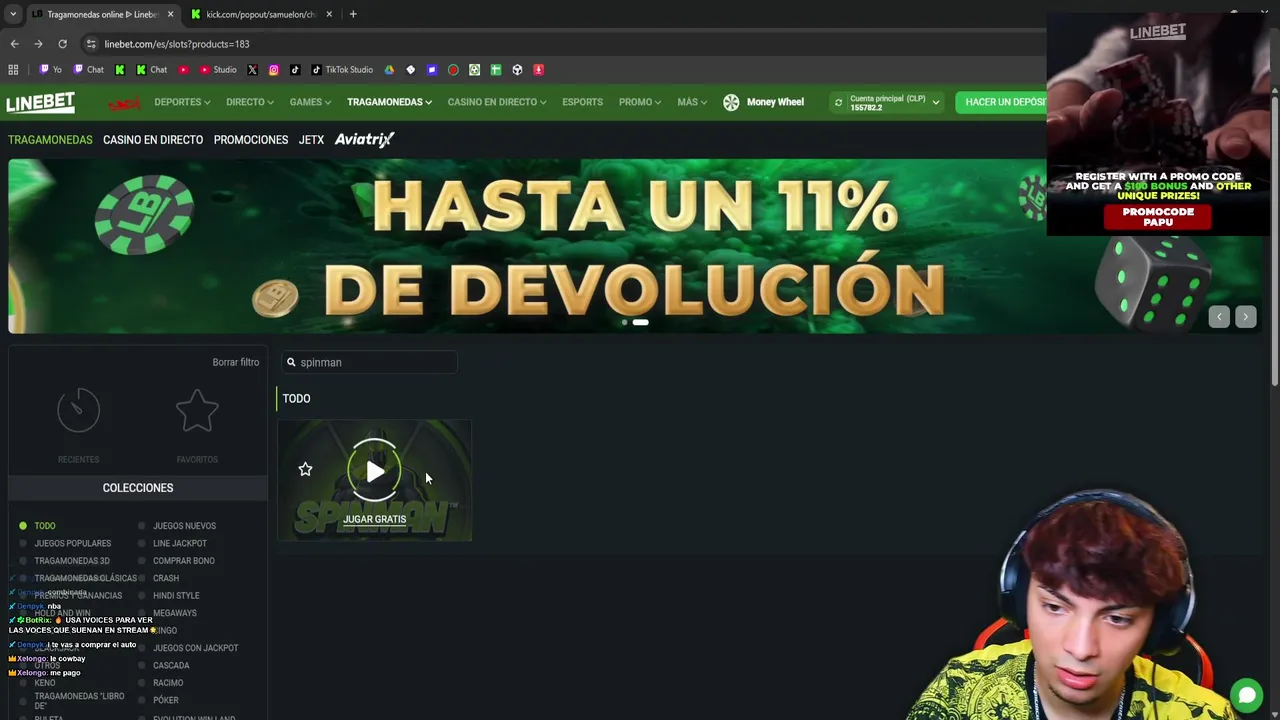The width and height of the screenshot is (1280, 720).
Task: Click the Linebet logo
Action: 40,102
